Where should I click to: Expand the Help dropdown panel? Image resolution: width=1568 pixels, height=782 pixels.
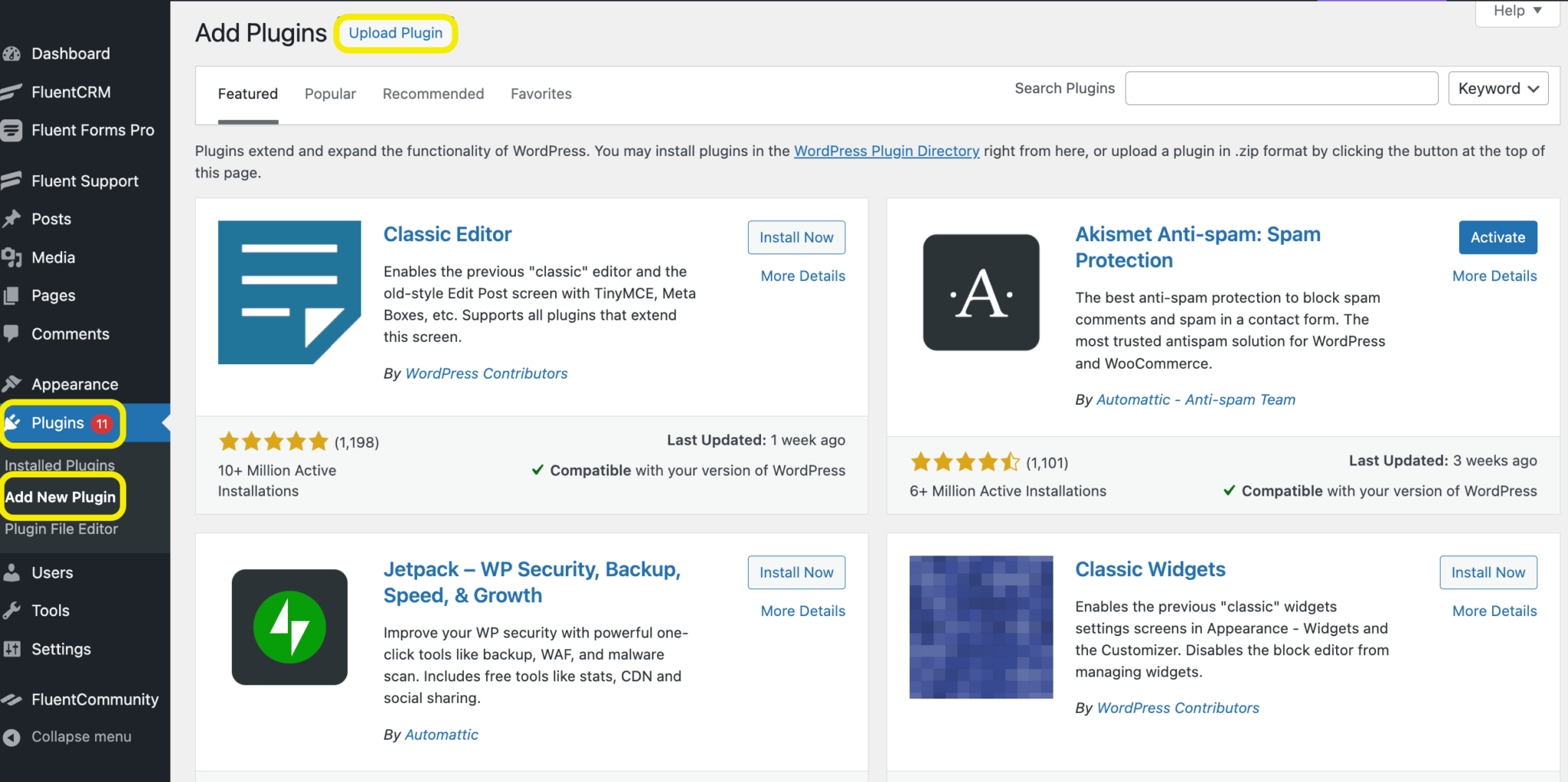click(1517, 11)
